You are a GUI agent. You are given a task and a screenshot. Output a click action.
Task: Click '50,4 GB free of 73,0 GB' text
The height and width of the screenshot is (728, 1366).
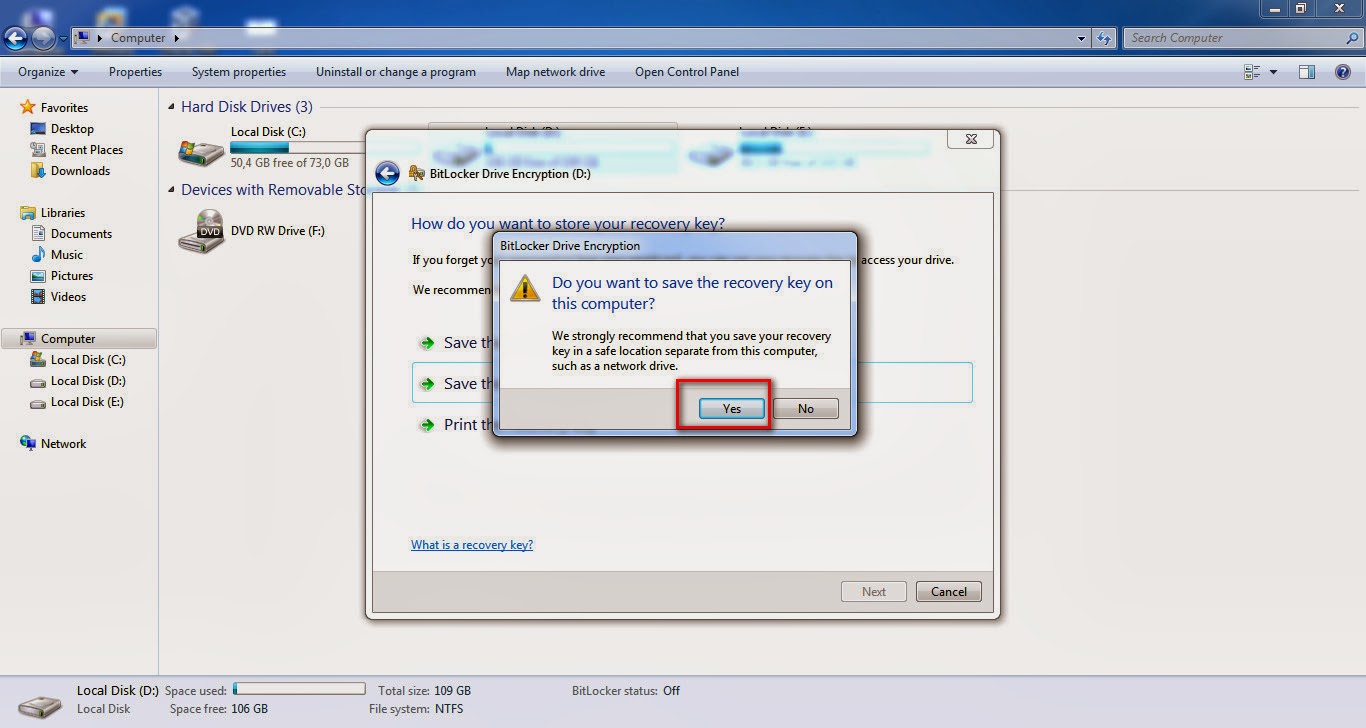(290, 163)
